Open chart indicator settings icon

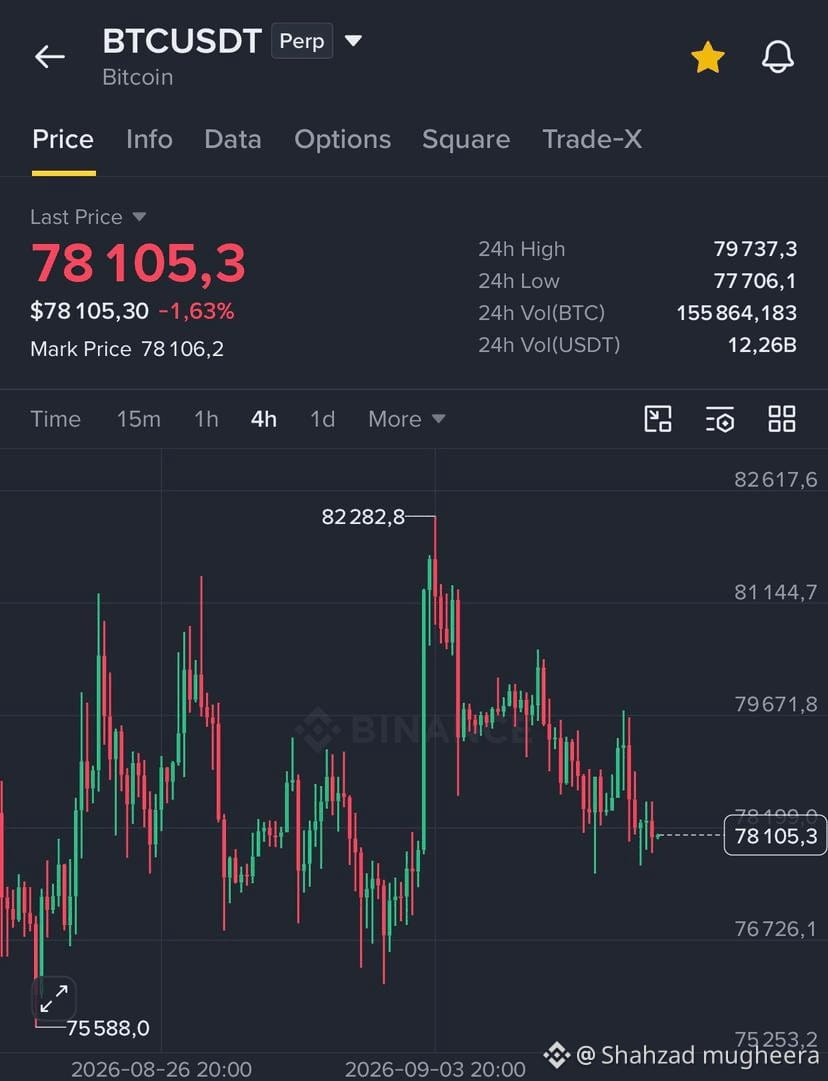(x=720, y=419)
